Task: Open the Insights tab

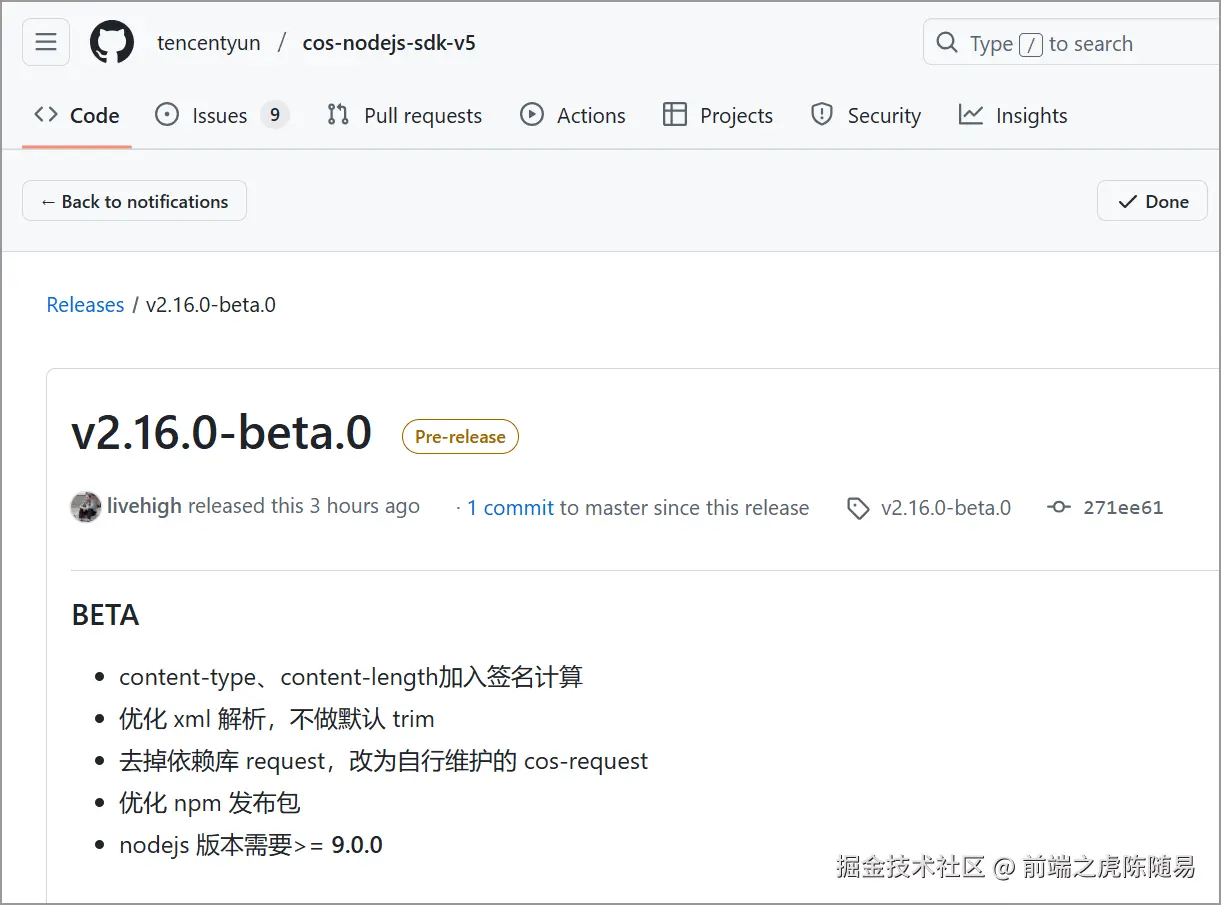Action: pos(1013,116)
